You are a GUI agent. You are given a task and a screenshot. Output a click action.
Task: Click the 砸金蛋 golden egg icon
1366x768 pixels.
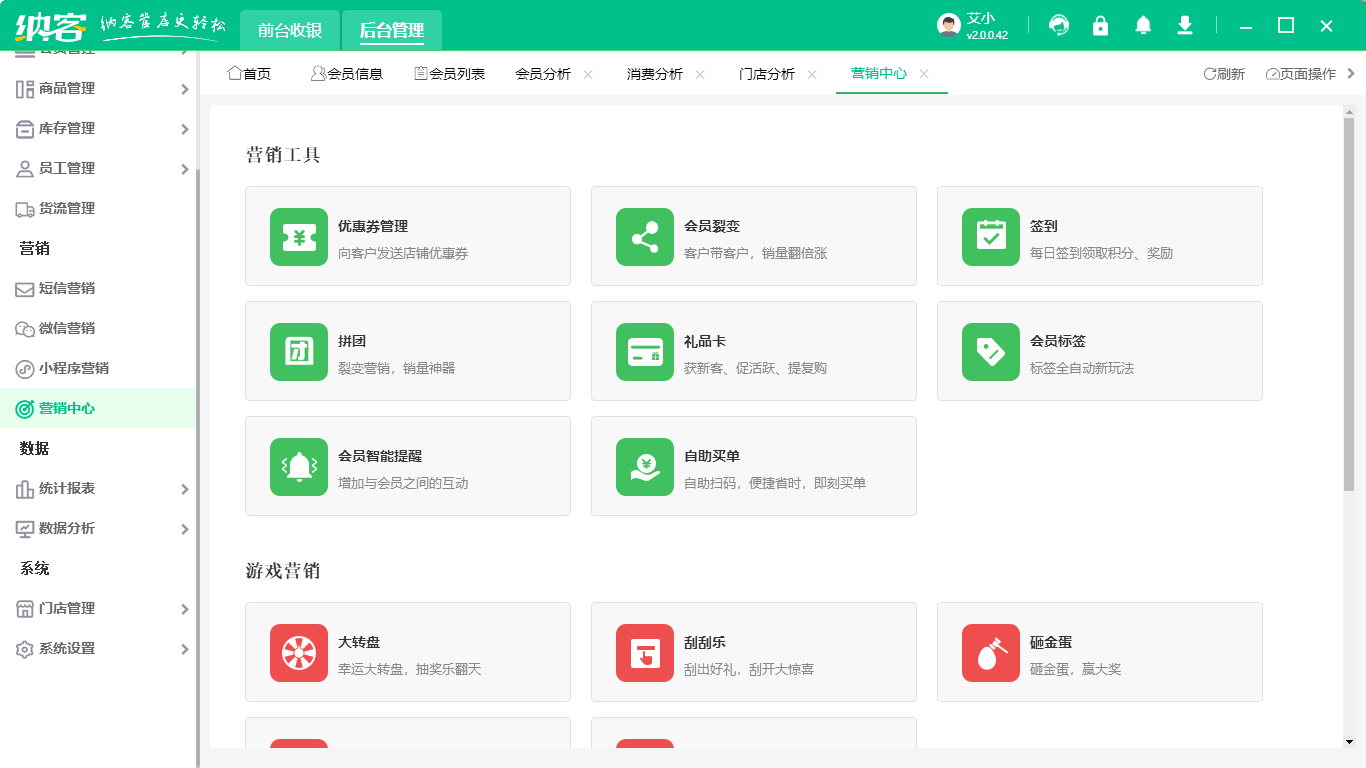click(x=990, y=652)
